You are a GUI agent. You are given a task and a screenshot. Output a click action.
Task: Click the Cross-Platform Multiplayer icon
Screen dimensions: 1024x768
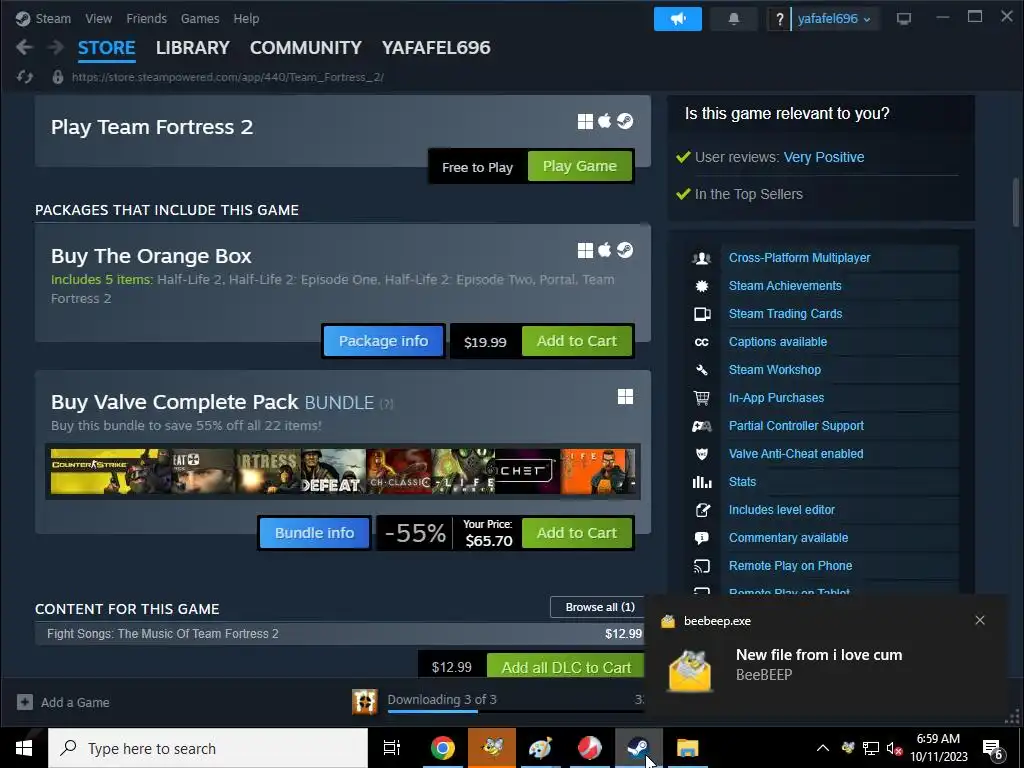click(x=701, y=258)
